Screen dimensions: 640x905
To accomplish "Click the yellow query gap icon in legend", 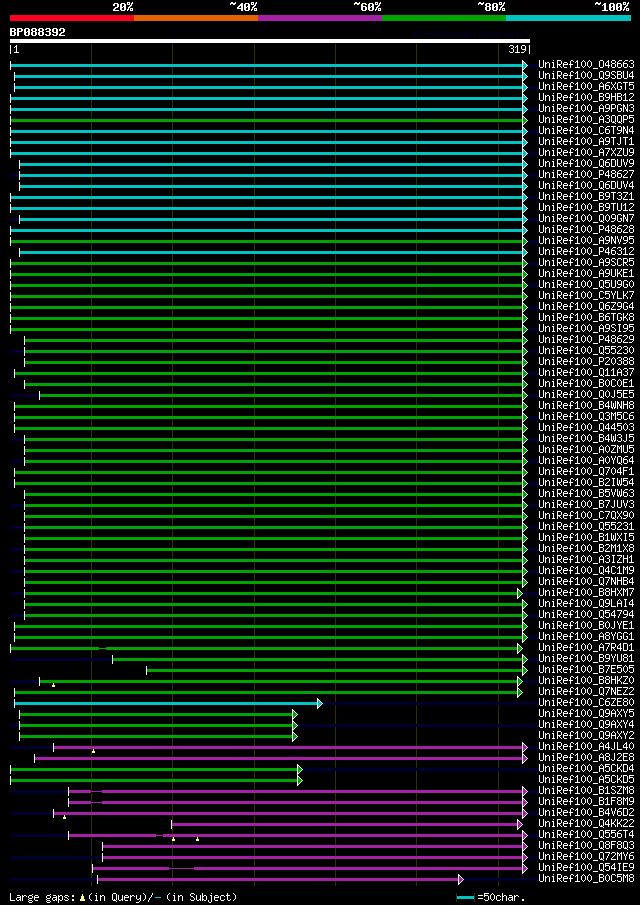I will click(x=83, y=897).
